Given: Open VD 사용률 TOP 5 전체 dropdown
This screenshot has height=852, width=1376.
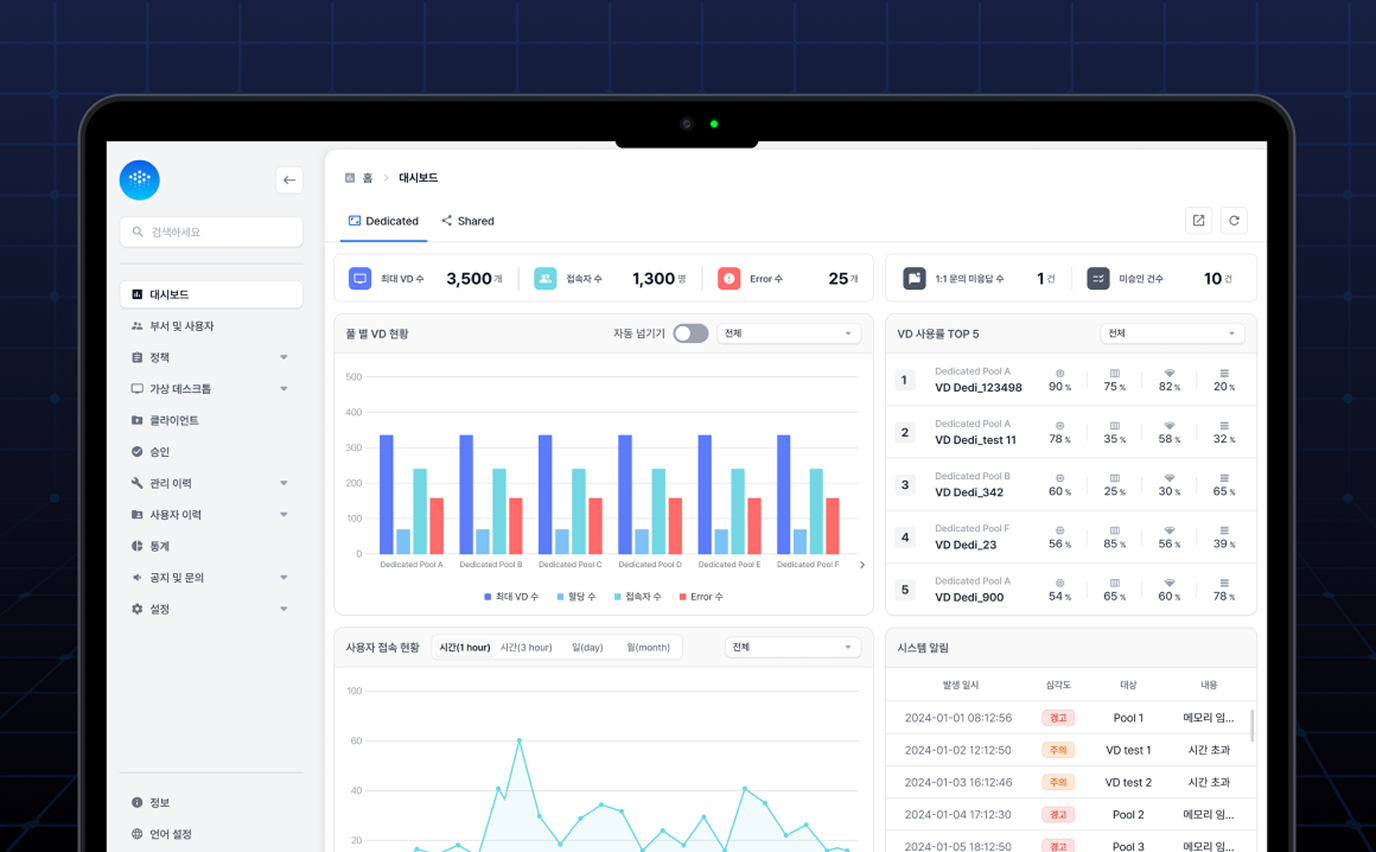Looking at the screenshot, I should [1172, 334].
